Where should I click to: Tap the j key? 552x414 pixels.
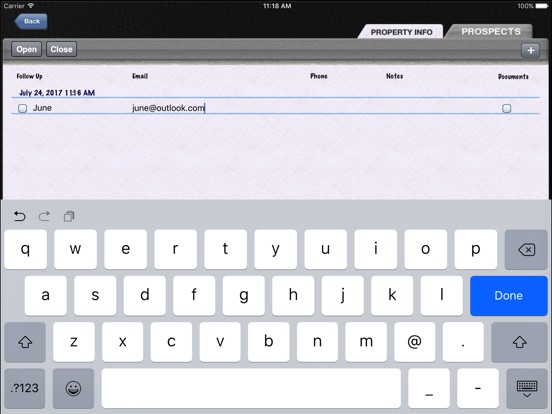pos(343,296)
